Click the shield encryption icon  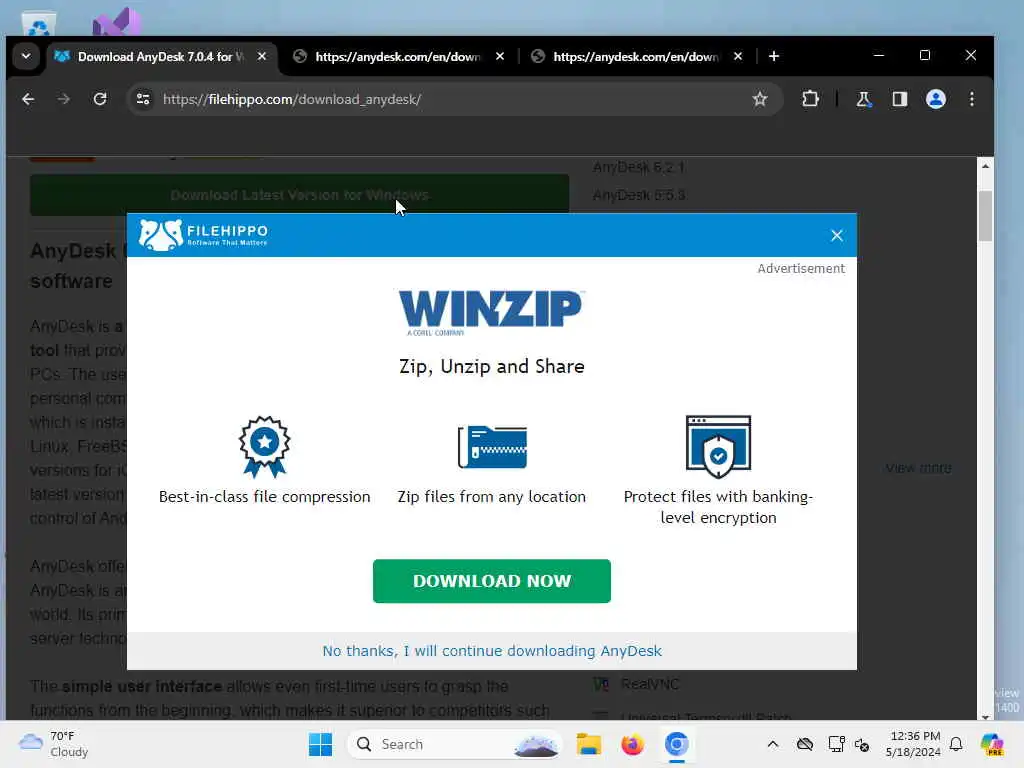coord(718,447)
